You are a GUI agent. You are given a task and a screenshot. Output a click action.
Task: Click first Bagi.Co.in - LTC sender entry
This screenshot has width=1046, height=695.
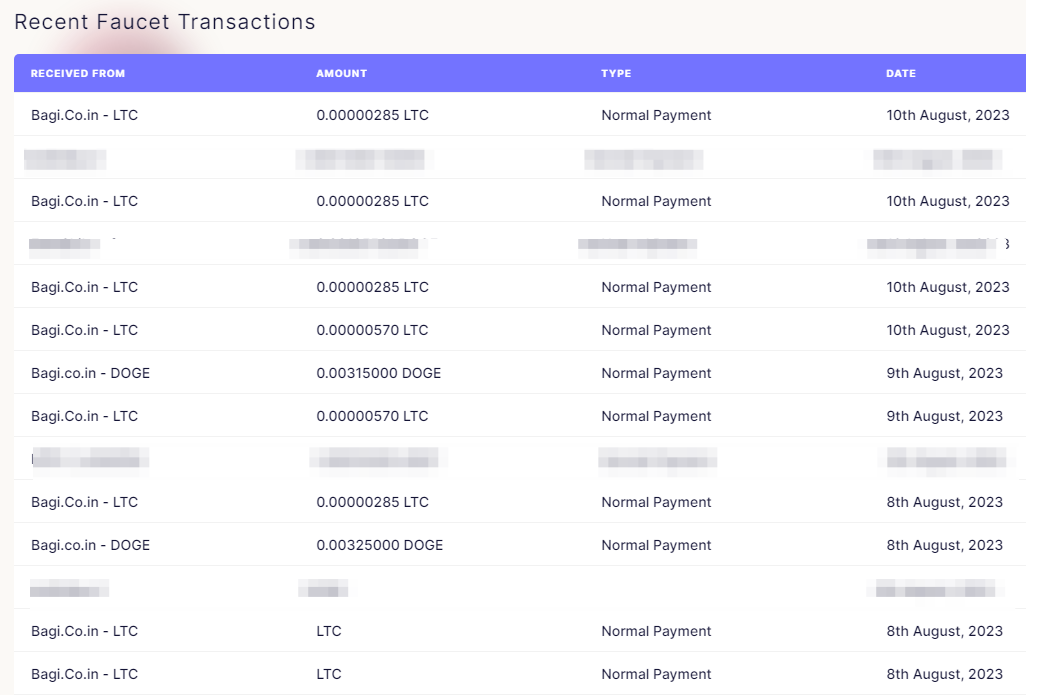click(85, 115)
